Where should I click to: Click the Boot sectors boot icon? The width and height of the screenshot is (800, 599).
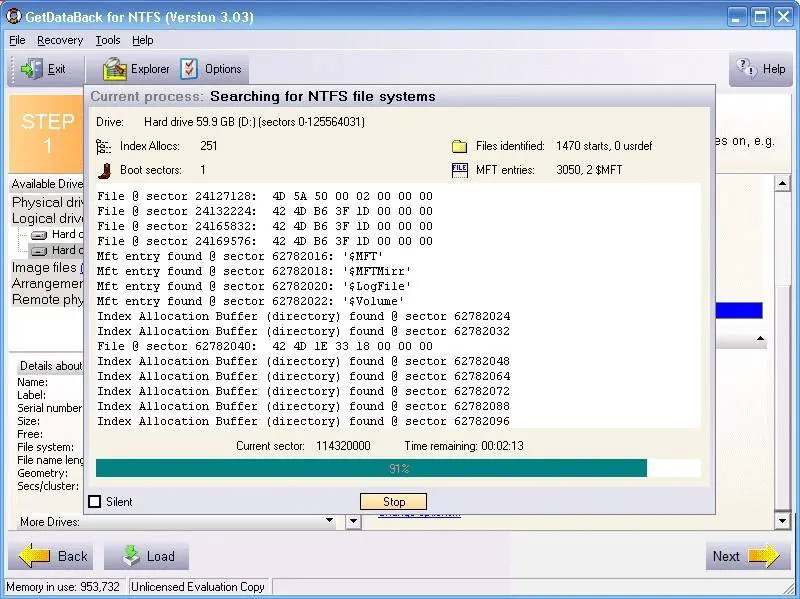pyautogui.click(x=104, y=170)
